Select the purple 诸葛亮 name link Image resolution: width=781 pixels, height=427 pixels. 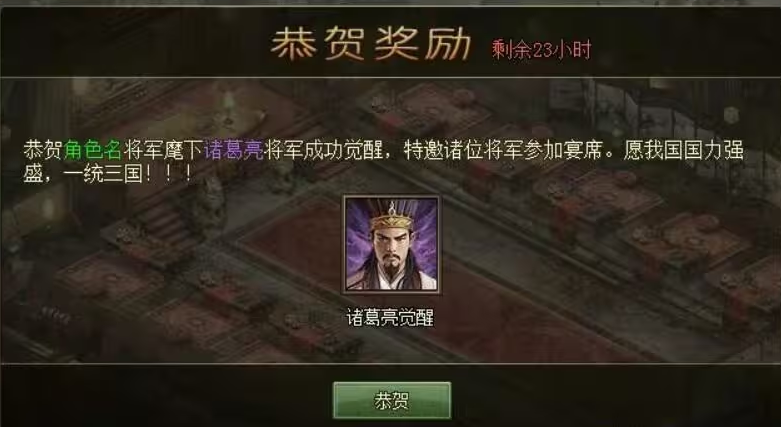(234, 150)
